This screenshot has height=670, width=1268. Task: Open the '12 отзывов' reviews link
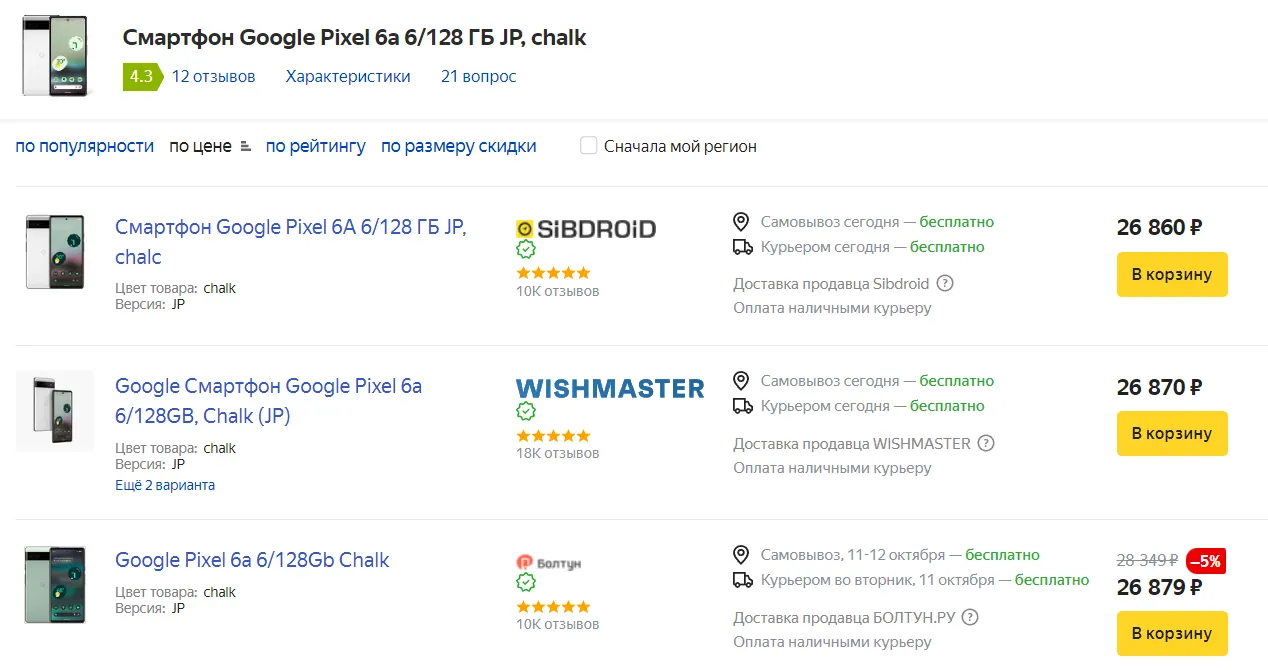coord(213,76)
